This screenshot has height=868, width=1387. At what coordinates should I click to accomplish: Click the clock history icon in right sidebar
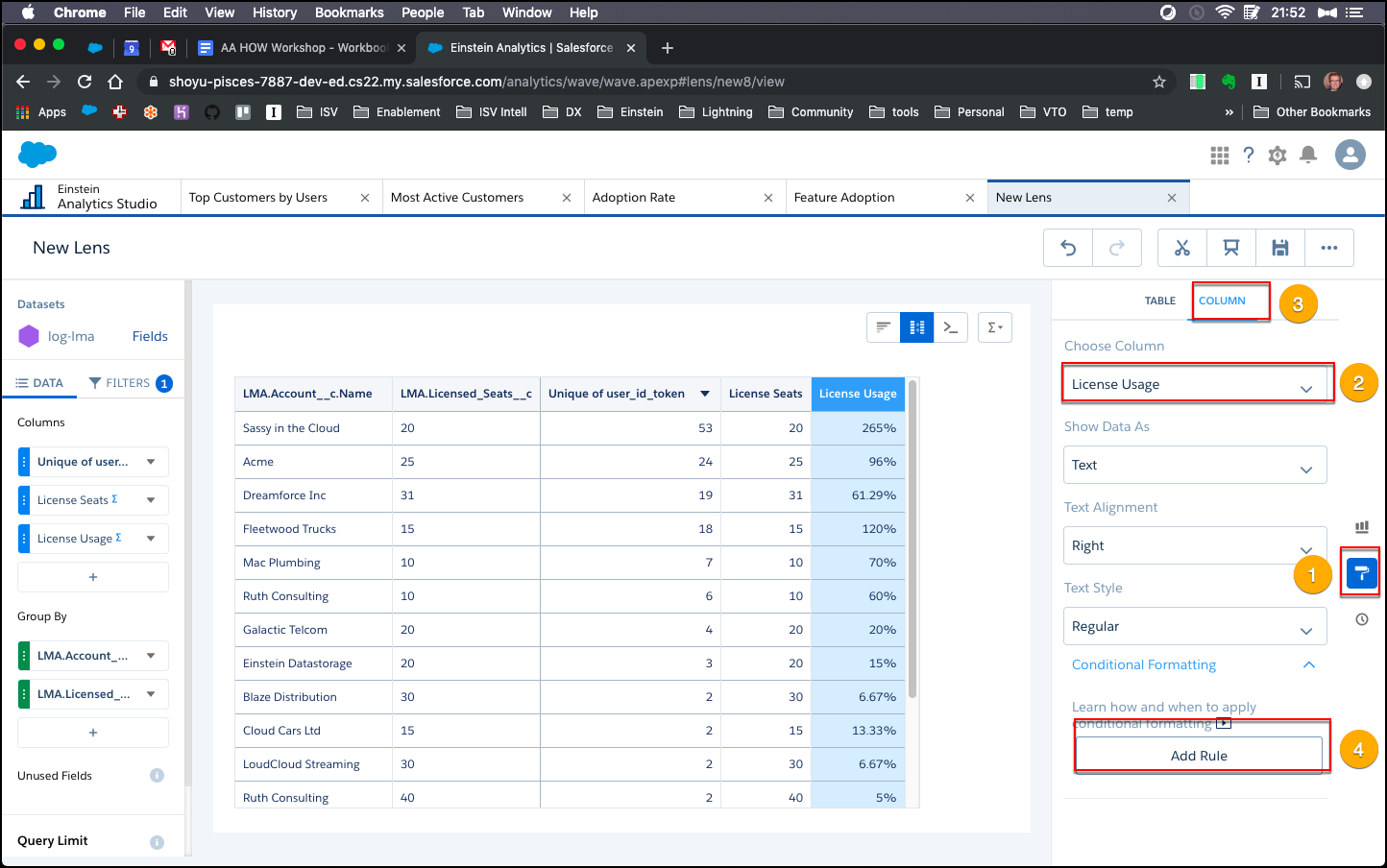pos(1362,619)
